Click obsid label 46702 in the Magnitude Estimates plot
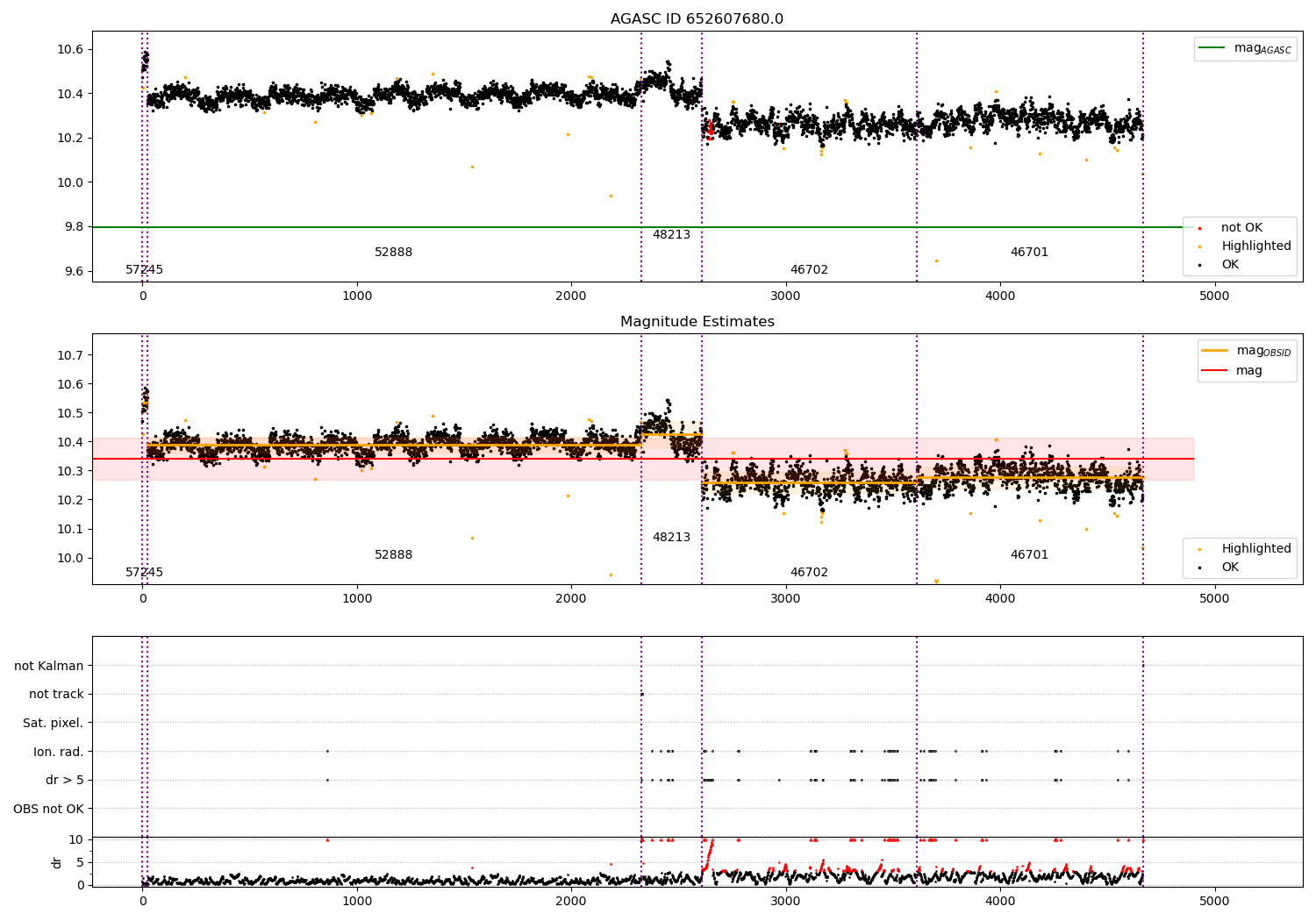Image resolution: width=1316 pixels, height=921 pixels. (x=809, y=572)
